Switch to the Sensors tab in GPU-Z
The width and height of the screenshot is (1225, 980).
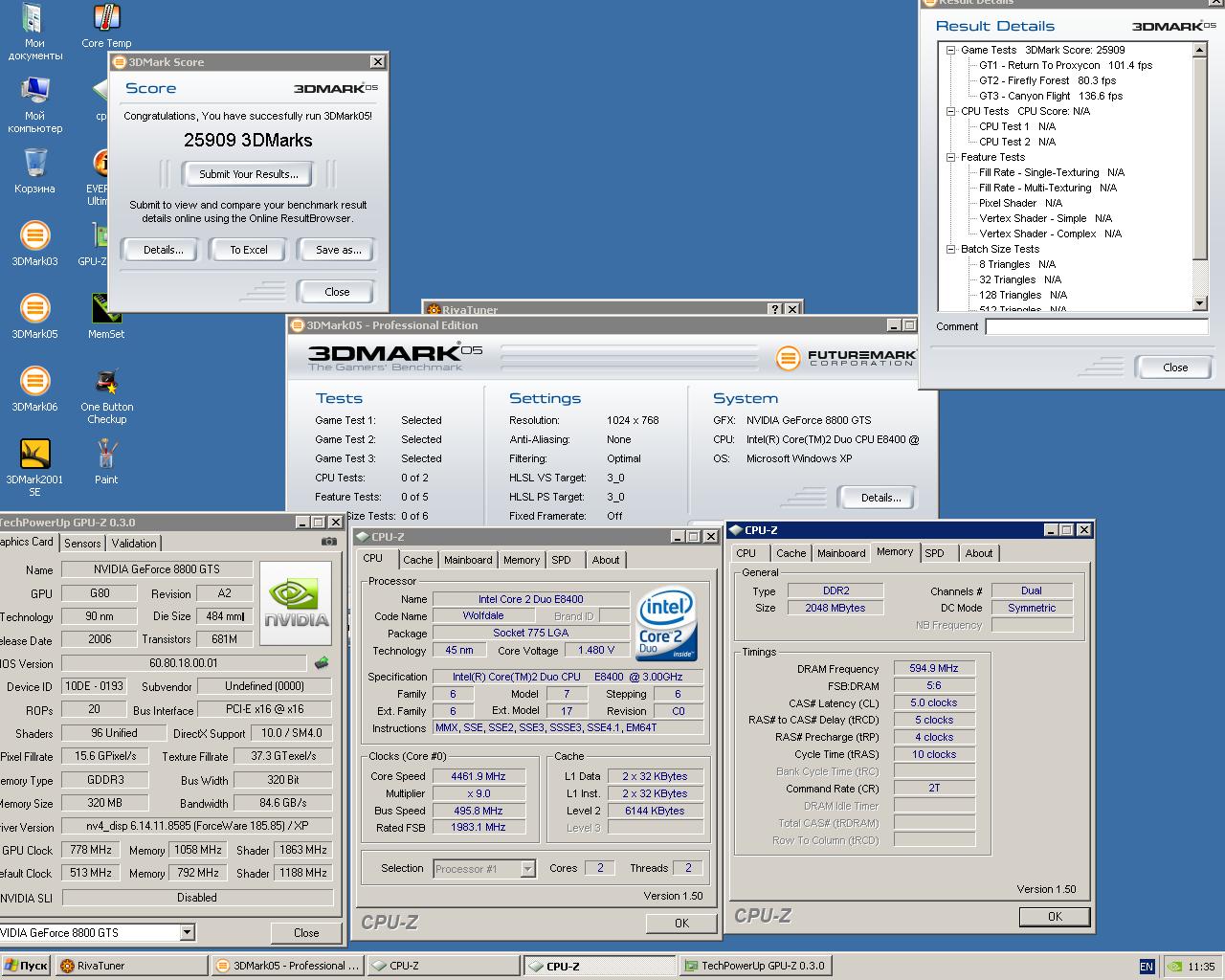[x=82, y=543]
